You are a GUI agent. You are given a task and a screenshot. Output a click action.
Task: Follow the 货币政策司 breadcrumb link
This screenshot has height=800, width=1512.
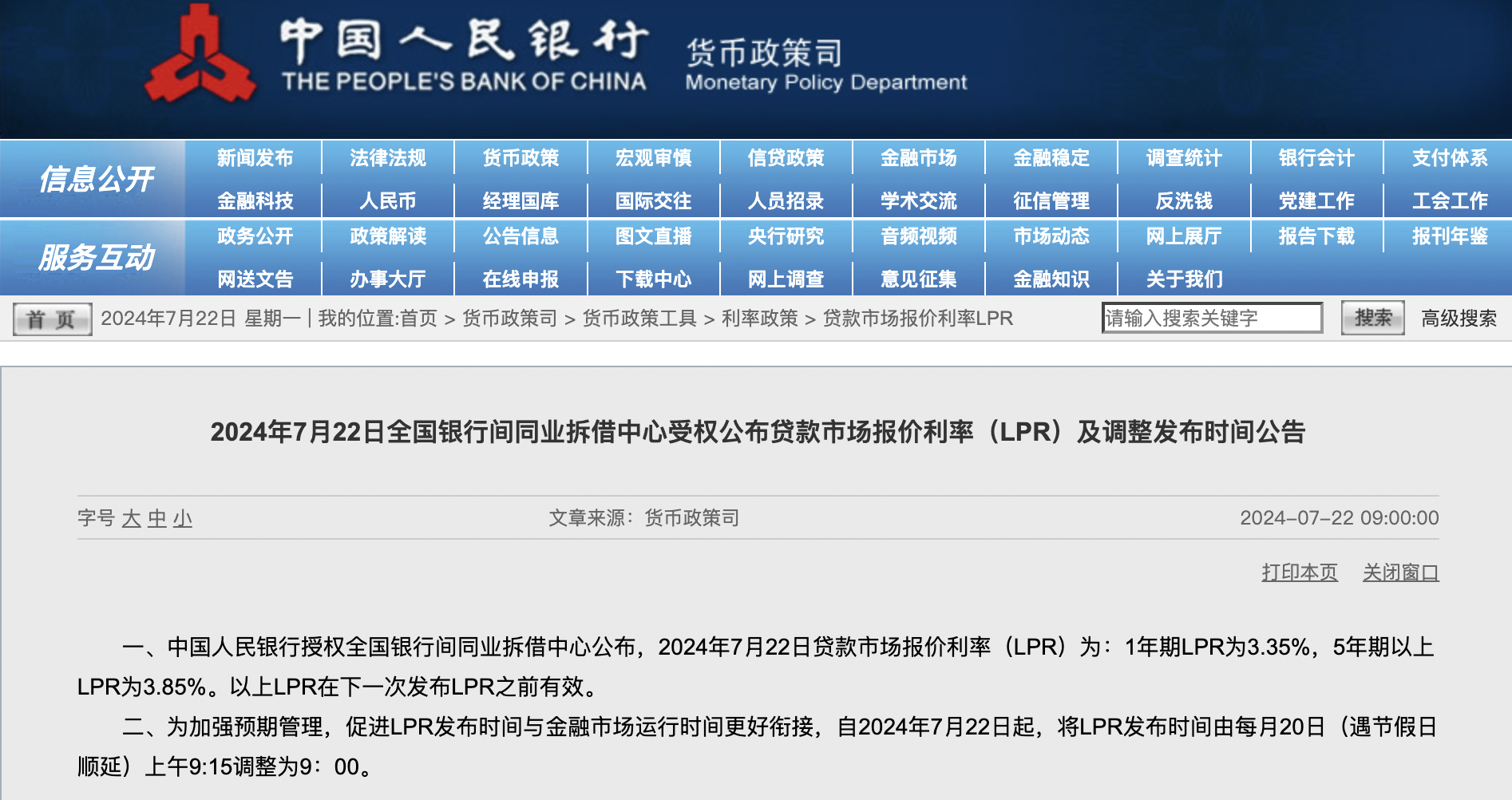pos(509,319)
